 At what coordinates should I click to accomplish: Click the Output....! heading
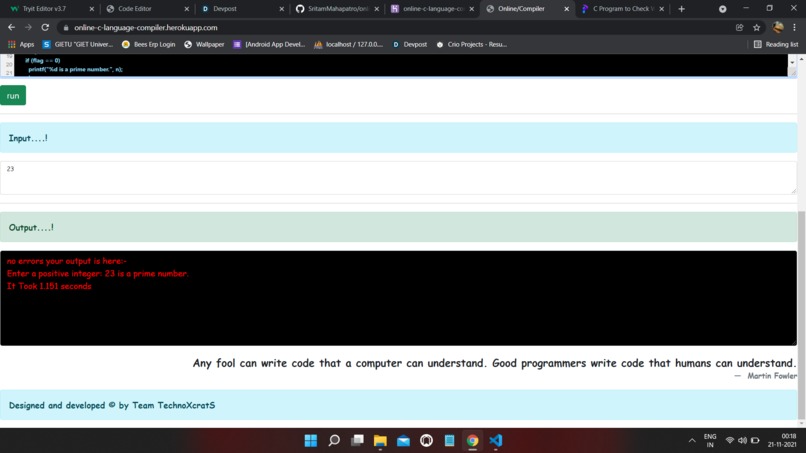[x=31, y=228]
